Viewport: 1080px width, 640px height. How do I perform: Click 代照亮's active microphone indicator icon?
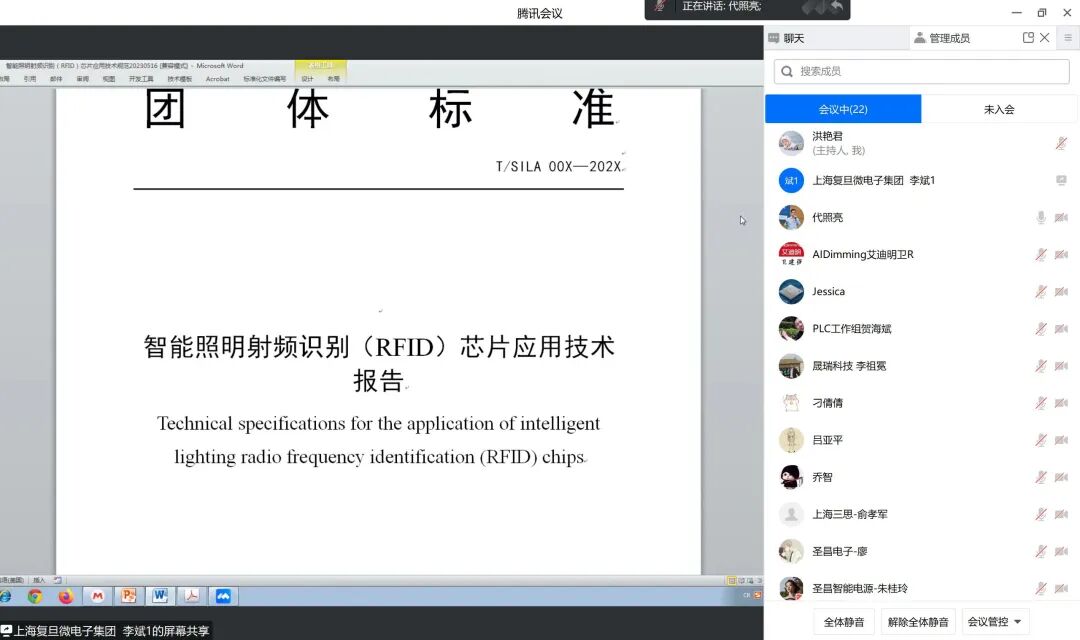tap(1039, 216)
